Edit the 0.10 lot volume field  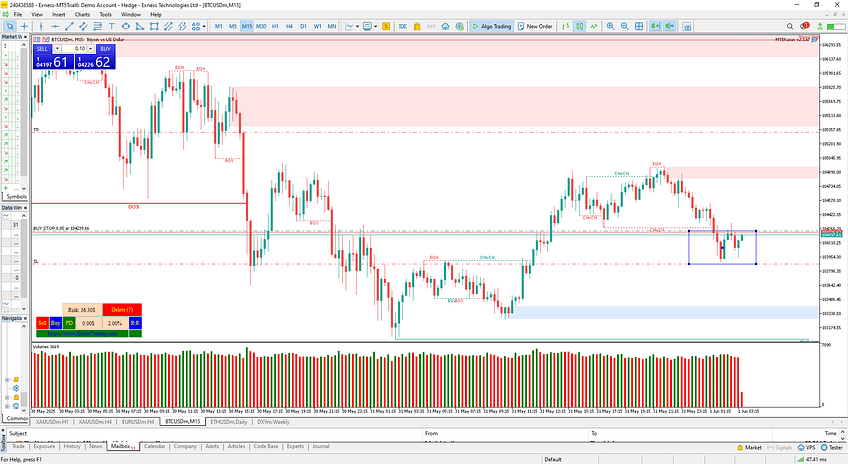[x=79, y=47]
